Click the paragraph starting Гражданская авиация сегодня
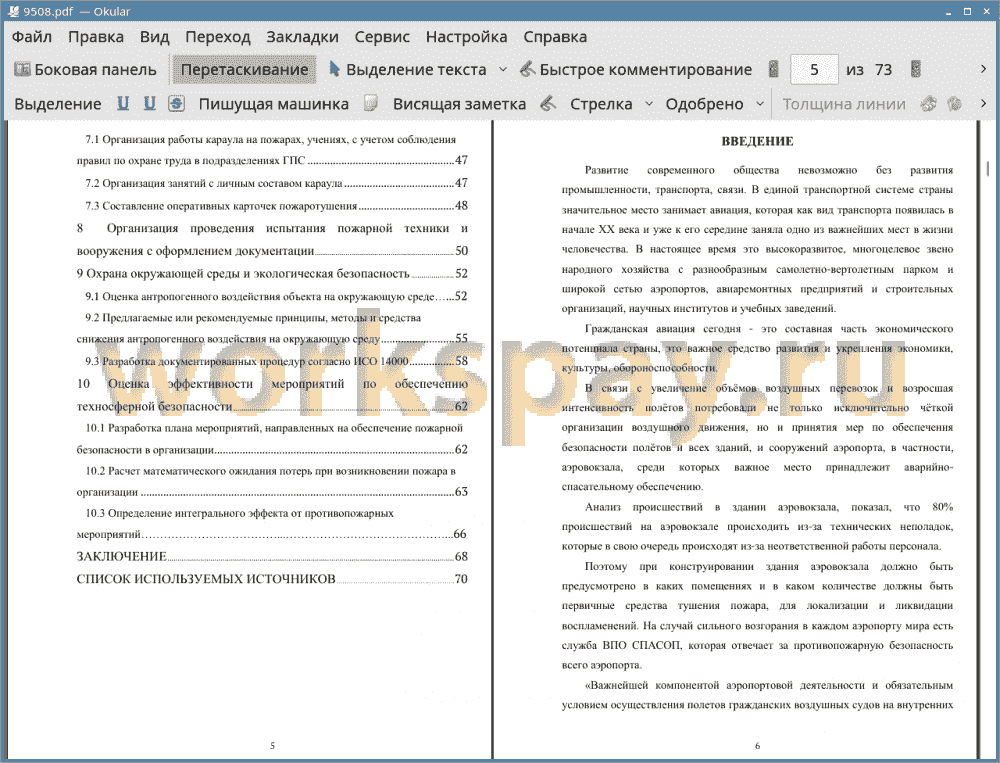The image size is (1000, 763). (x=757, y=348)
